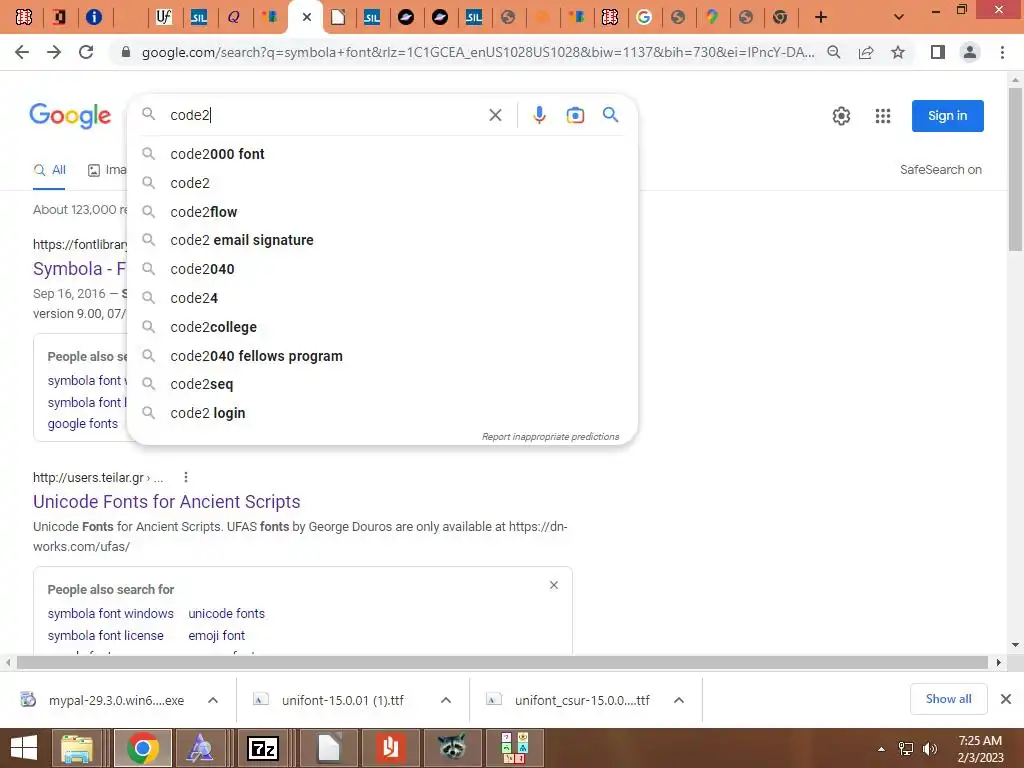This screenshot has height=768, width=1024.
Task: Switch to the All results tab
Action: 50,170
